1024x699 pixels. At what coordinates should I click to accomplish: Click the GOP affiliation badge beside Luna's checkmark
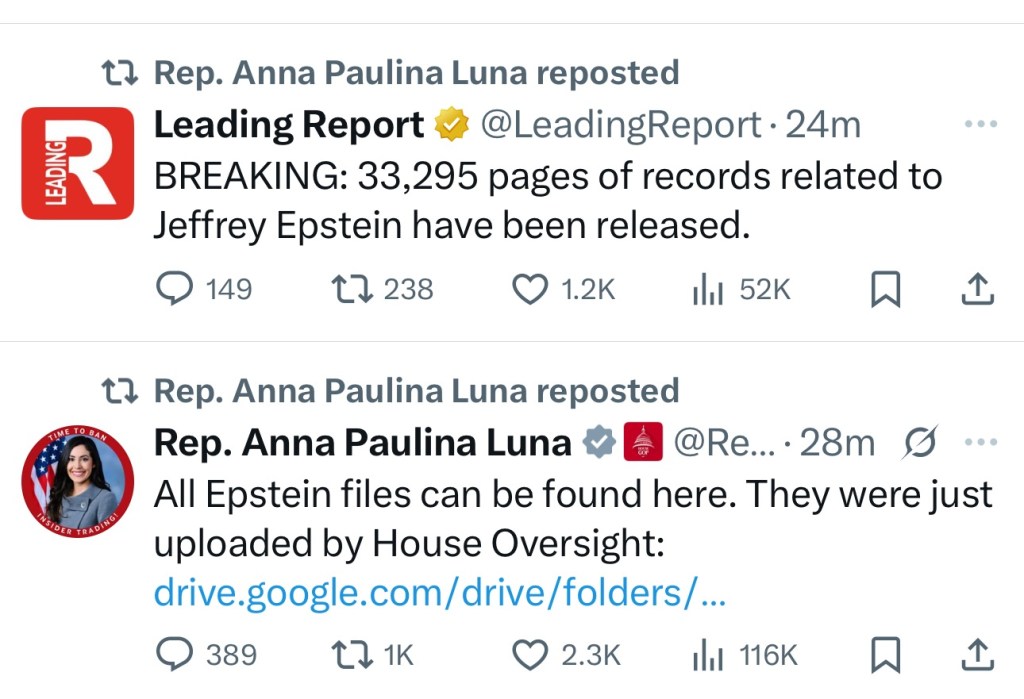(x=645, y=440)
